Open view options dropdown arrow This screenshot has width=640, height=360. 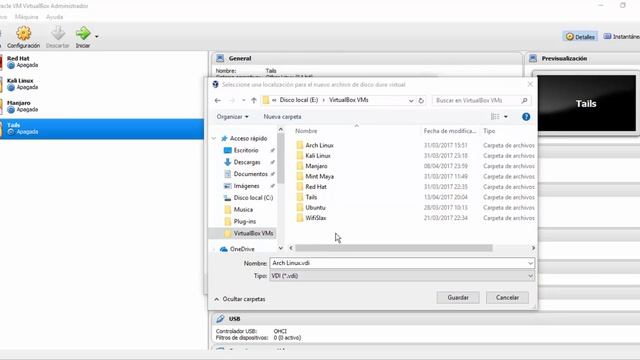click(506, 117)
